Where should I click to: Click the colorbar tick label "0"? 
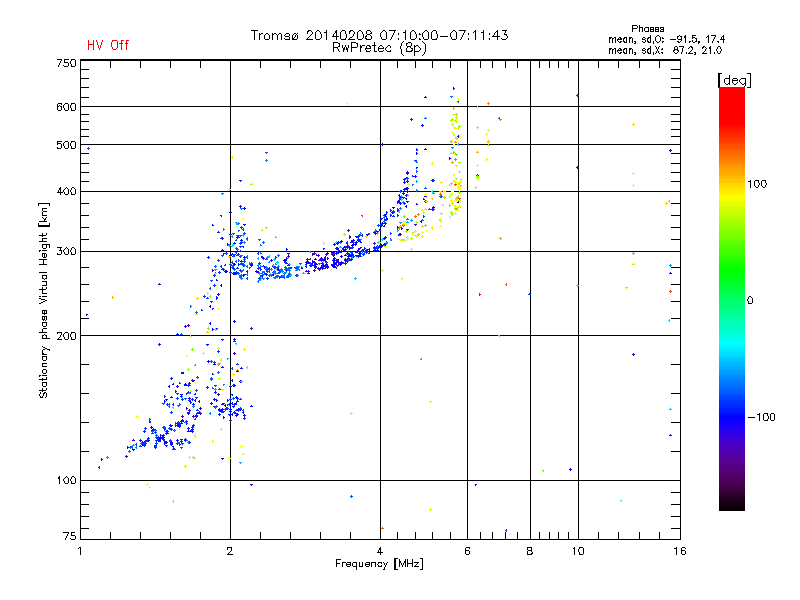[x=750, y=300]
